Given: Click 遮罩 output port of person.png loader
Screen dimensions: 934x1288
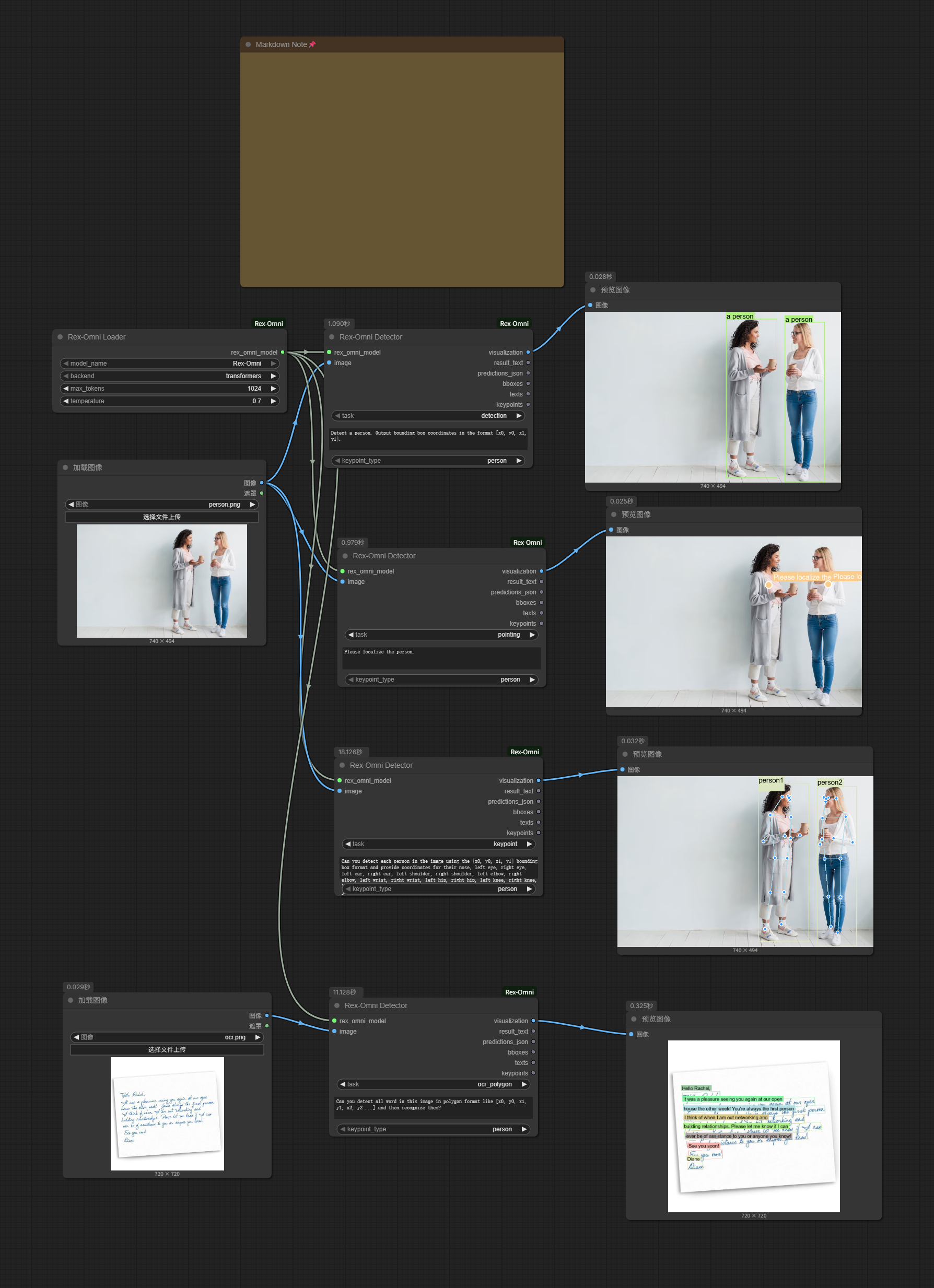Looking at the screenshot, I should pyautogui.click(x=261, y=493).
